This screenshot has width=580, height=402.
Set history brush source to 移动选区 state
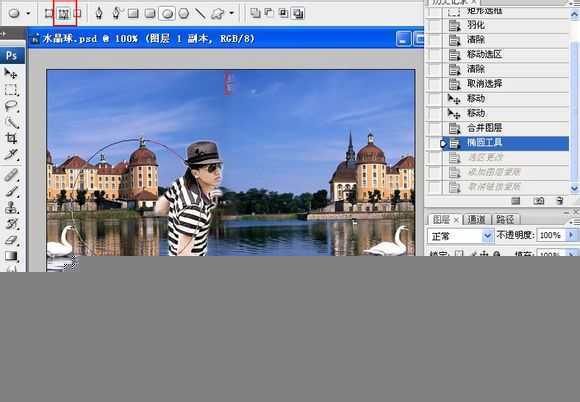tap(434, 55)
